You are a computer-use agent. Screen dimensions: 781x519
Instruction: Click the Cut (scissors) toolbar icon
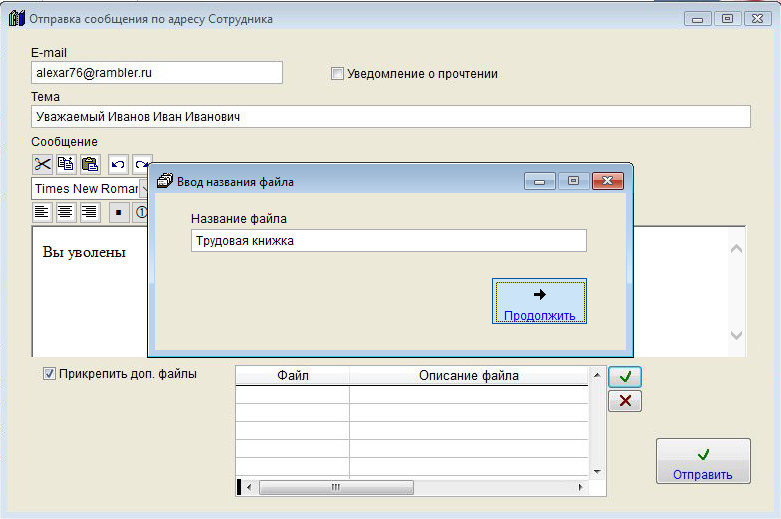tap(42, 164)
